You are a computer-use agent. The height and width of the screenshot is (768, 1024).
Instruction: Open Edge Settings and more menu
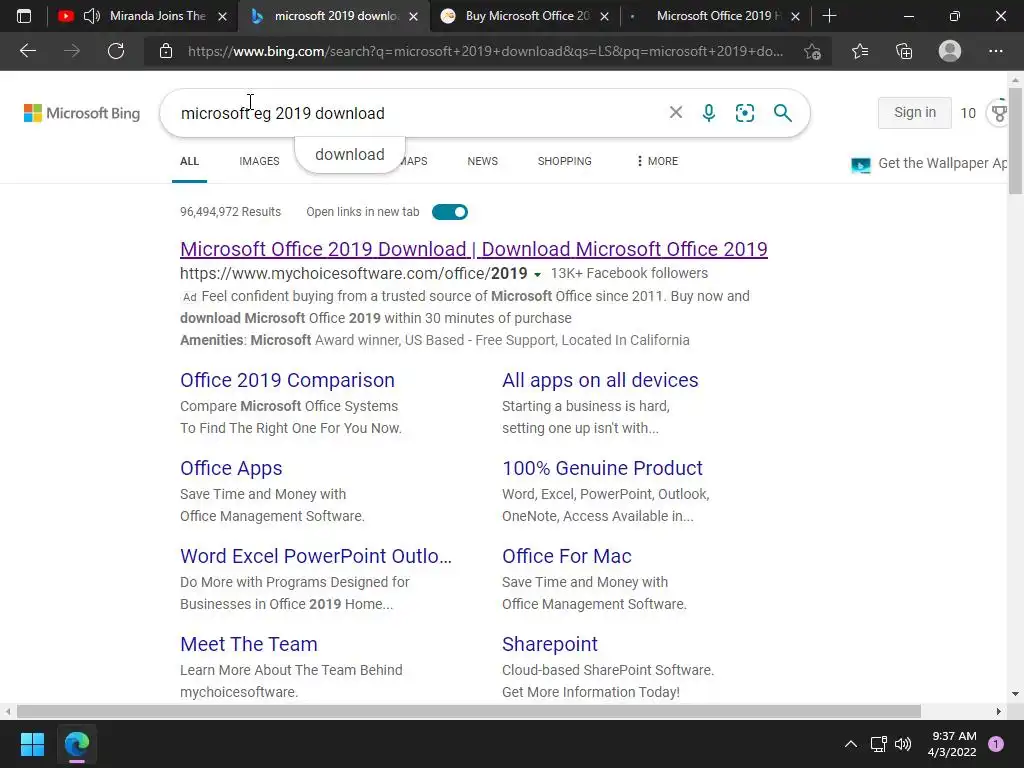pyautogui.click(x=995, y=51)
